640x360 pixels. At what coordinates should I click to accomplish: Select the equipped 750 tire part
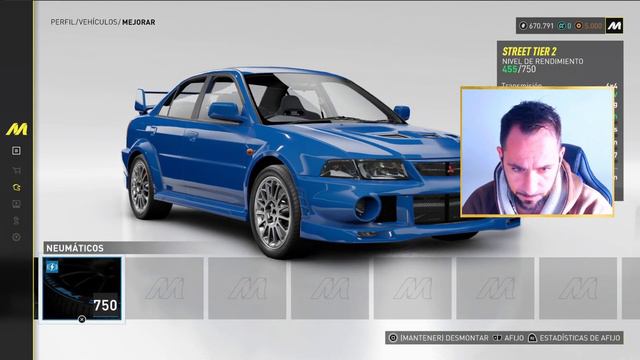point(82,288)
